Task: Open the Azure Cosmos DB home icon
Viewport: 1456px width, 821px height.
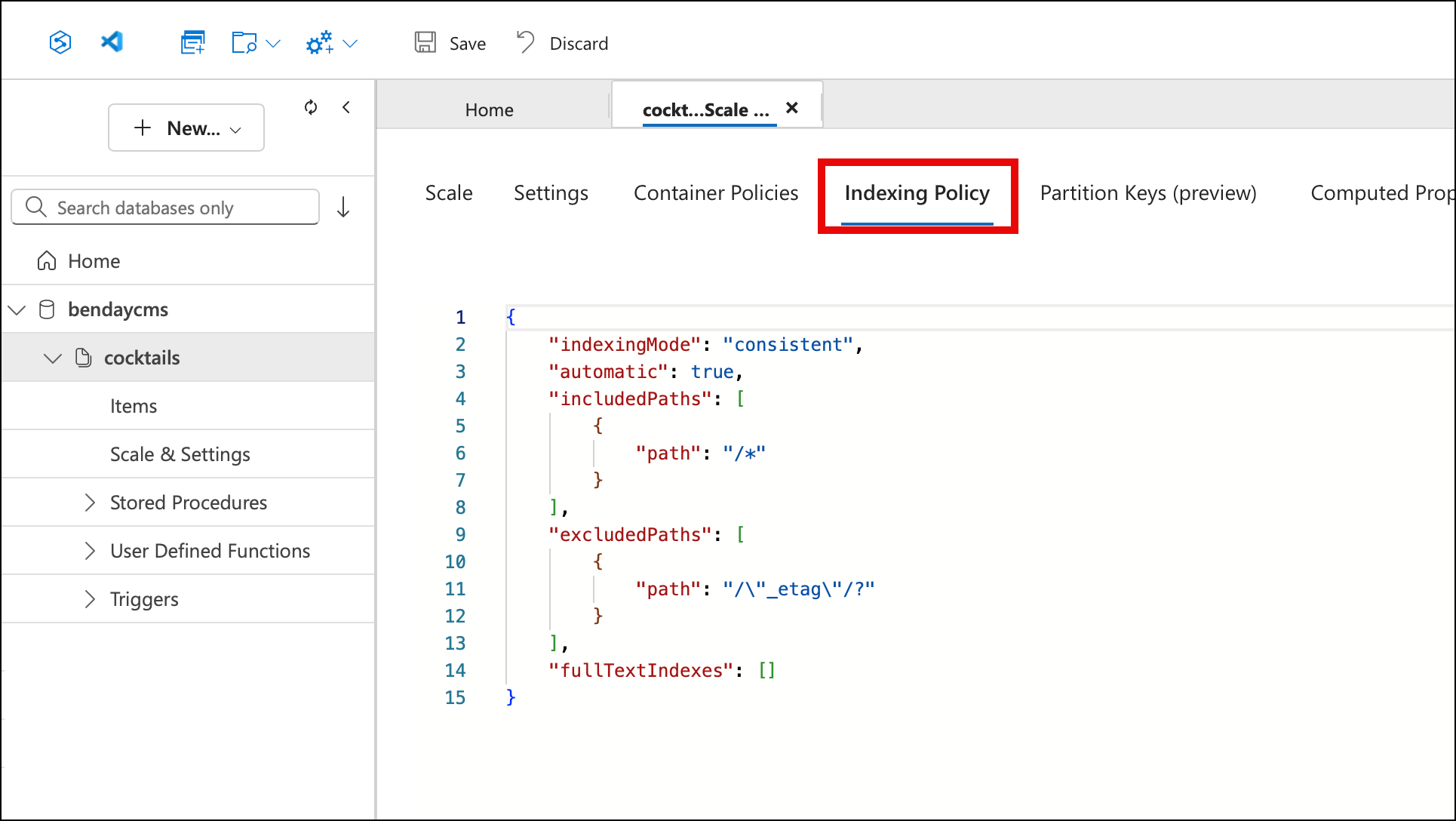Action: click(x=60, y=42)
